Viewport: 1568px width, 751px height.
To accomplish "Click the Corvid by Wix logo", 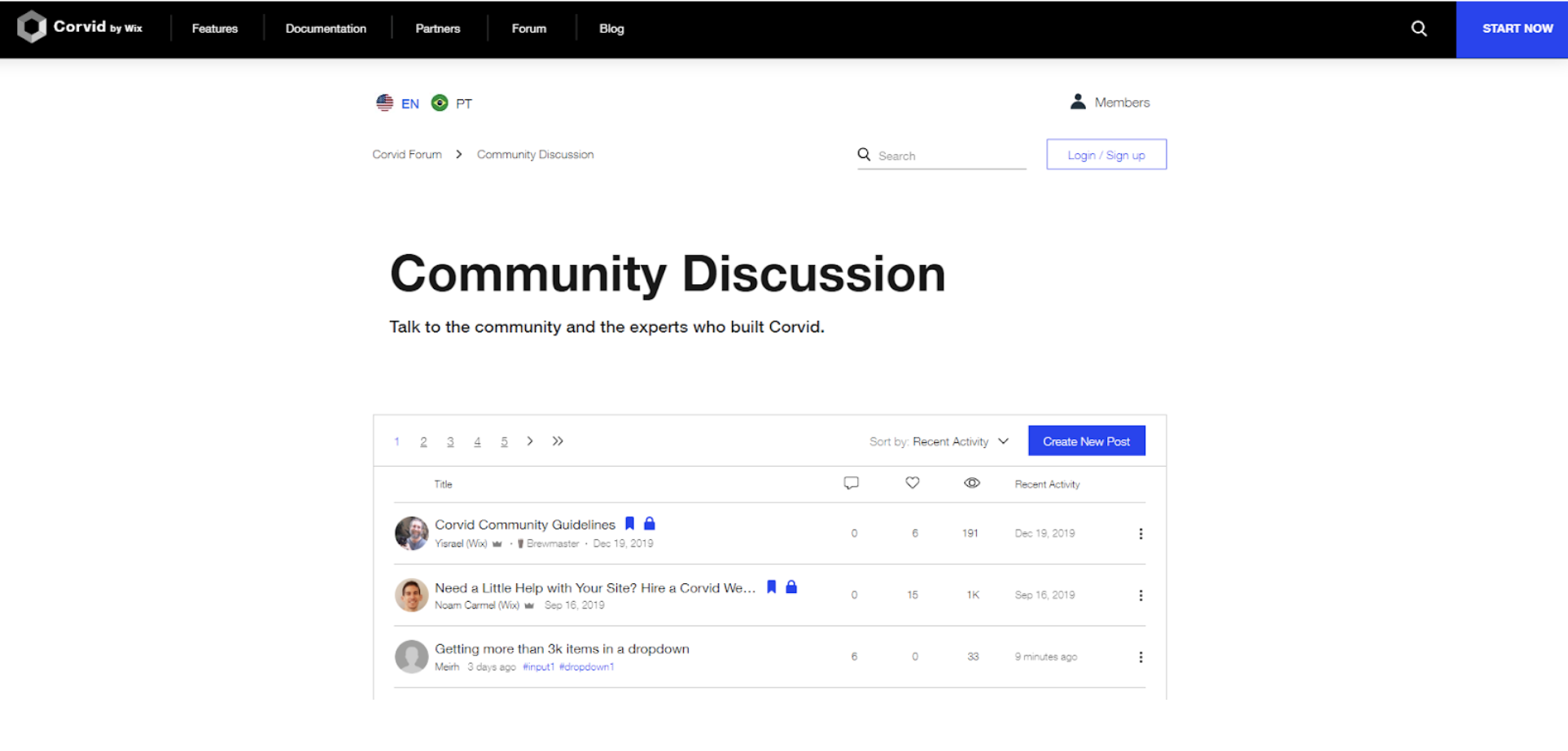I will pos(80,27).
